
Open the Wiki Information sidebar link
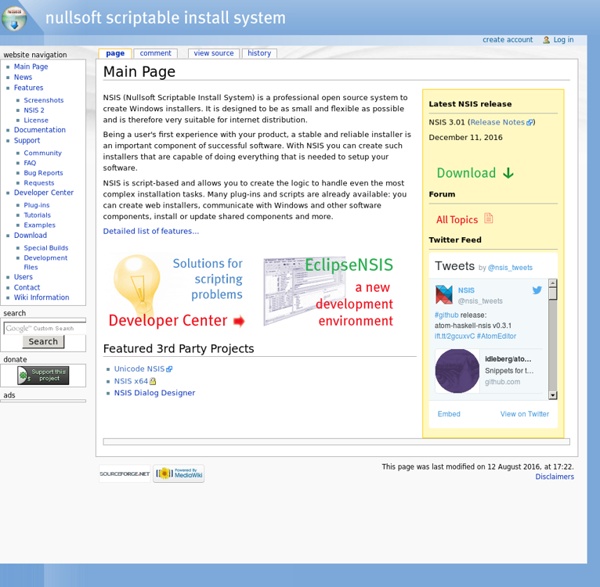(41, 297)
